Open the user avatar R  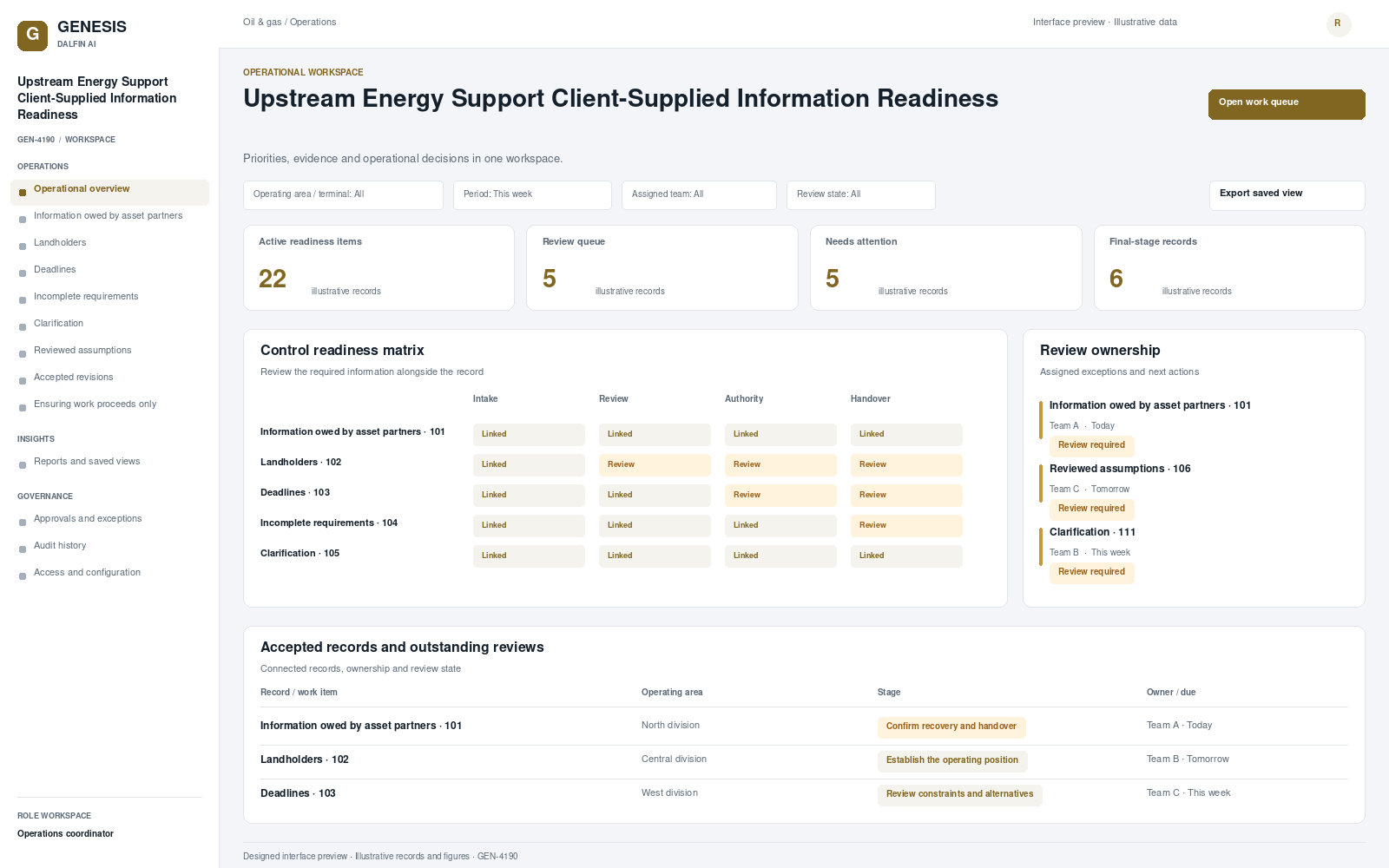coord(1339,24)
